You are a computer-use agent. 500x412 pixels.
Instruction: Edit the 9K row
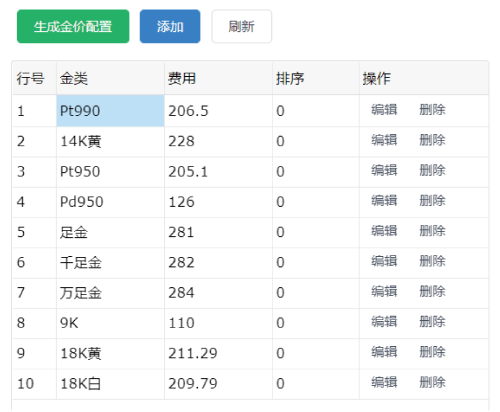[384, 322]
